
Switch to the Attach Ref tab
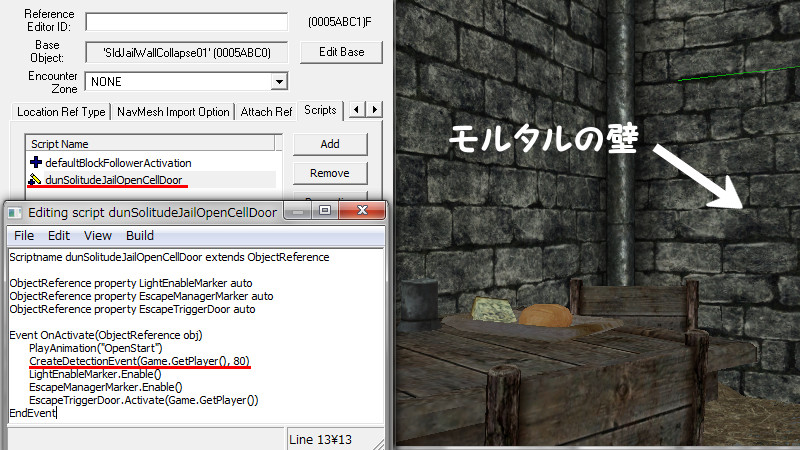point(266,112)
